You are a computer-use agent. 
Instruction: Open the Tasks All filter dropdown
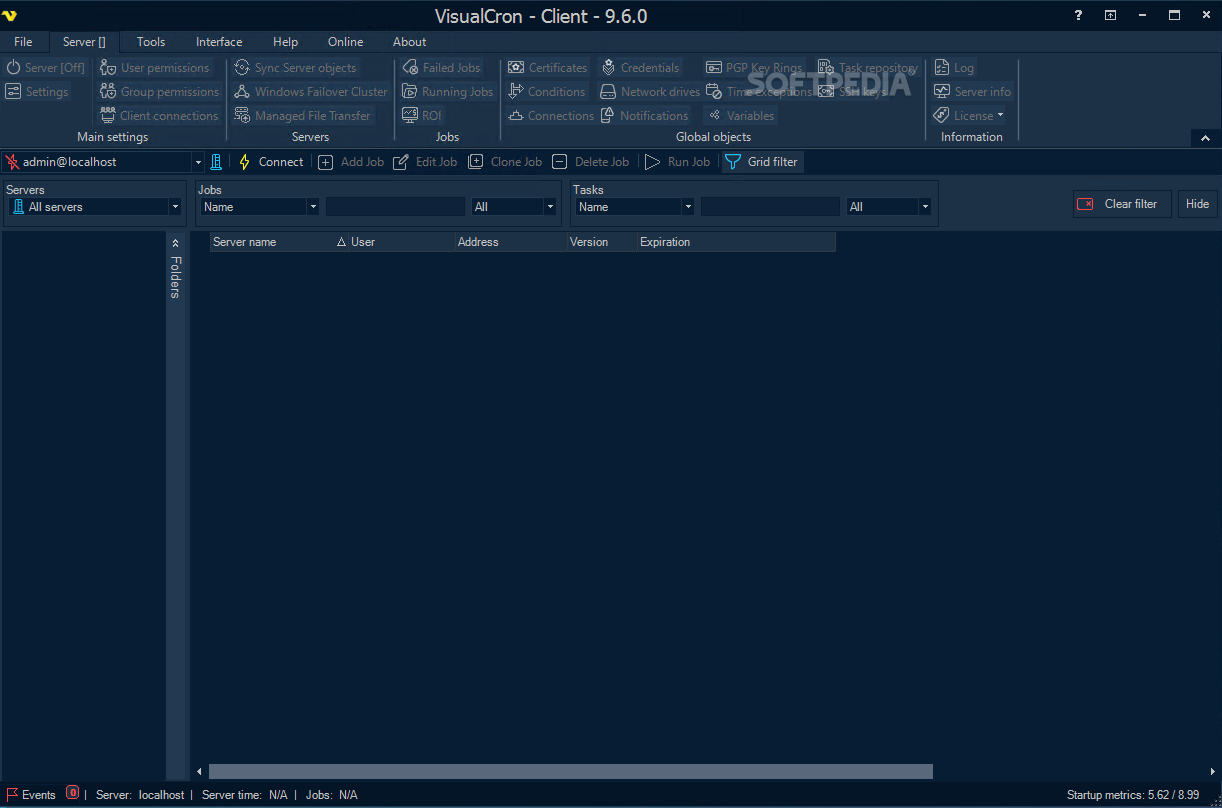925,207
